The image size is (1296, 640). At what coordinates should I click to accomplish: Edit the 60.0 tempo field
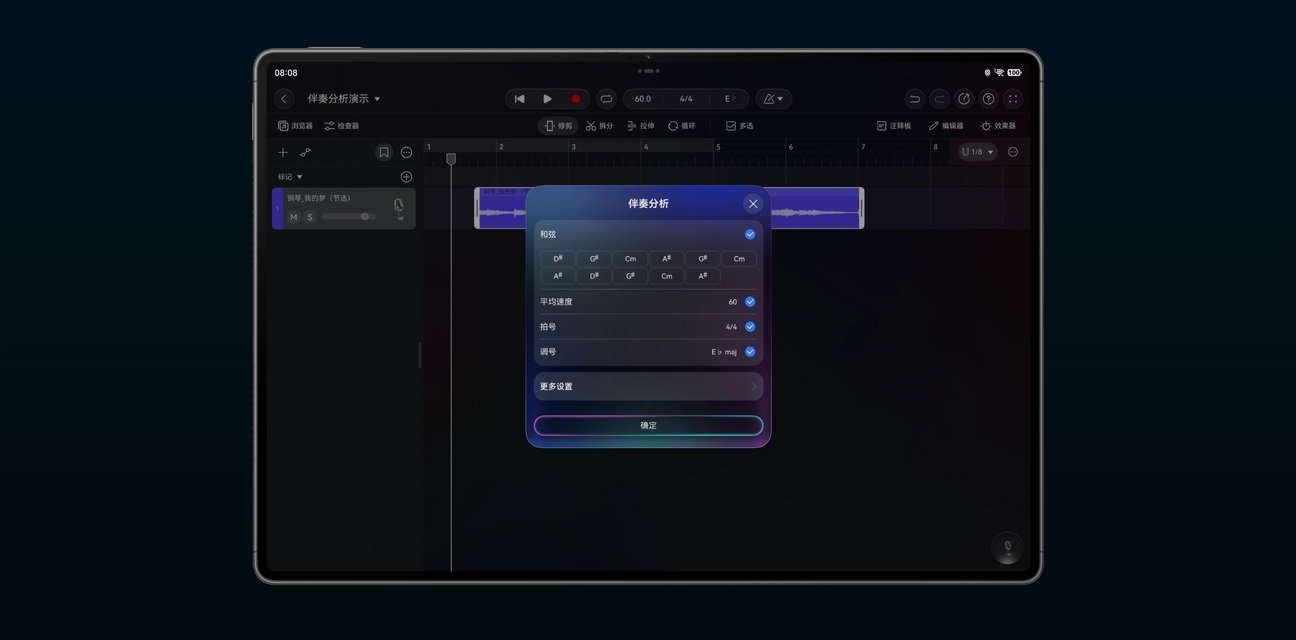tap(643, 99)
